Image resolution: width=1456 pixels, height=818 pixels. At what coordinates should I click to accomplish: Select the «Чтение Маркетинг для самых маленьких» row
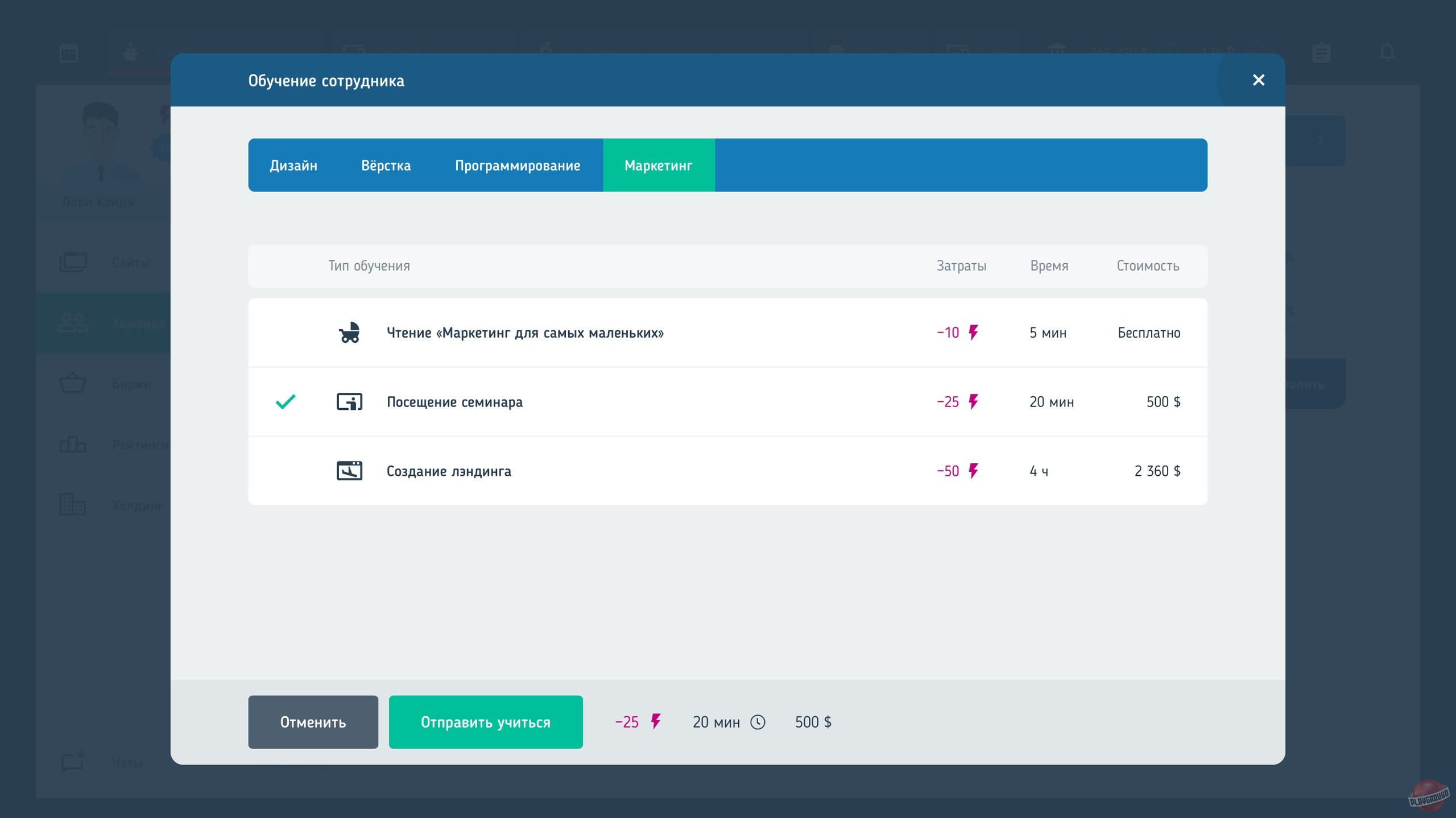coord(524,333)
